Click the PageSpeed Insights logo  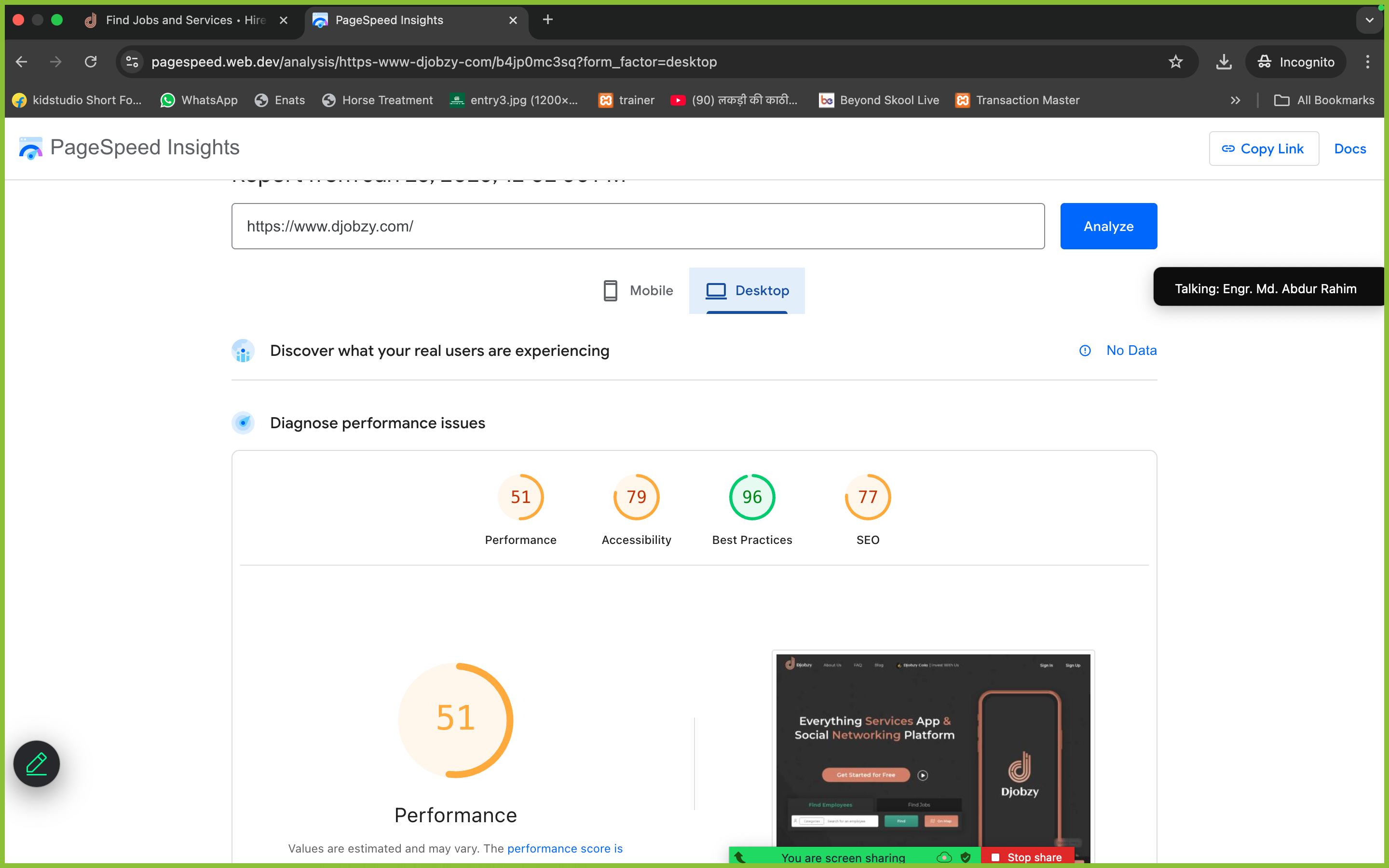pos(30,148)
